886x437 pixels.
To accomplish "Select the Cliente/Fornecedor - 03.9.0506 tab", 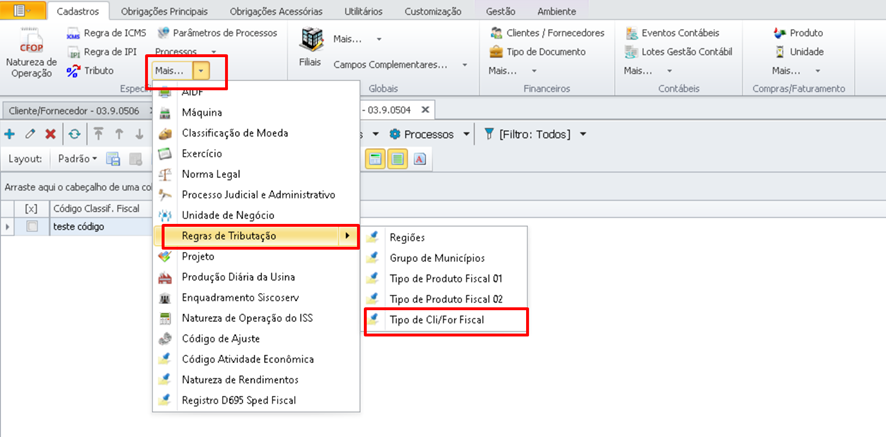I will [74, 110].
